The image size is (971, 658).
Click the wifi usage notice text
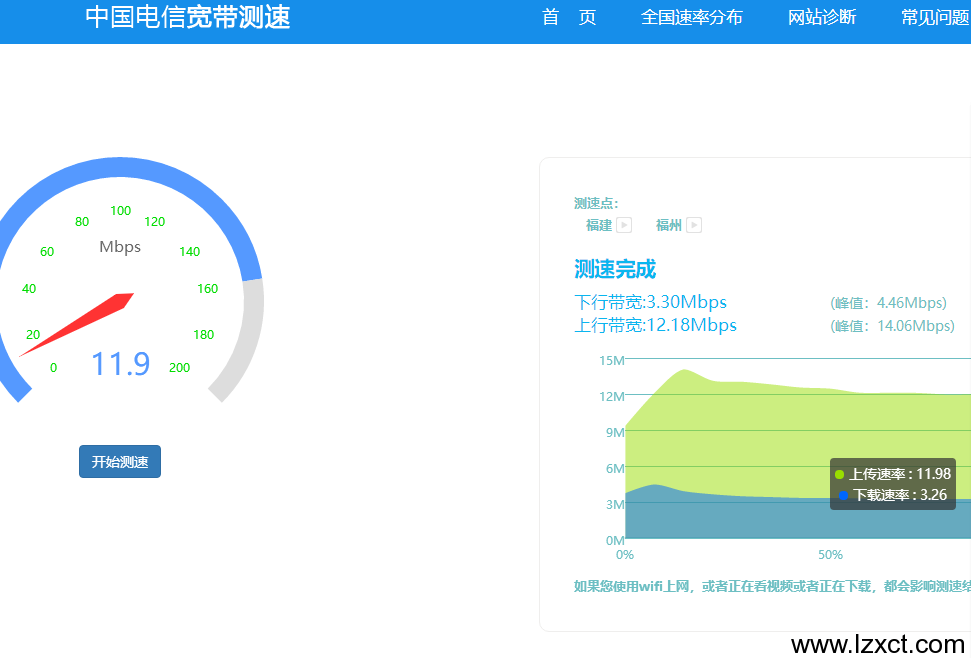pos(772,586)
